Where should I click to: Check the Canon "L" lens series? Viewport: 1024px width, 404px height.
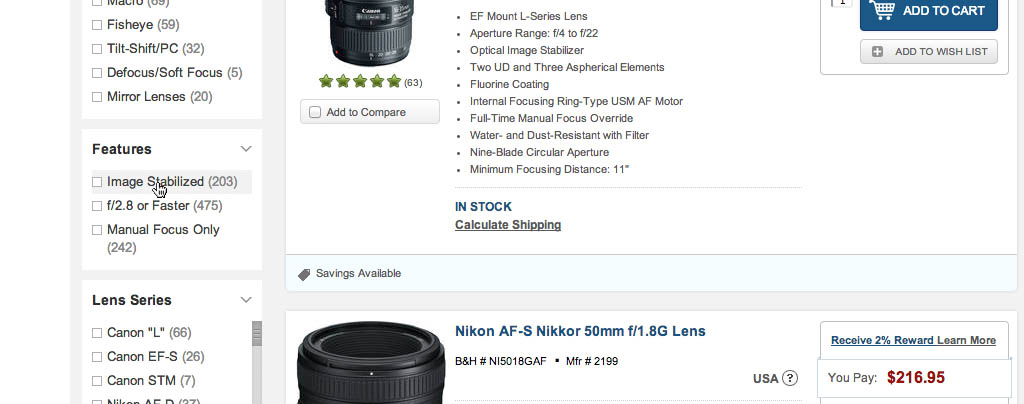[x=97, y=333]
